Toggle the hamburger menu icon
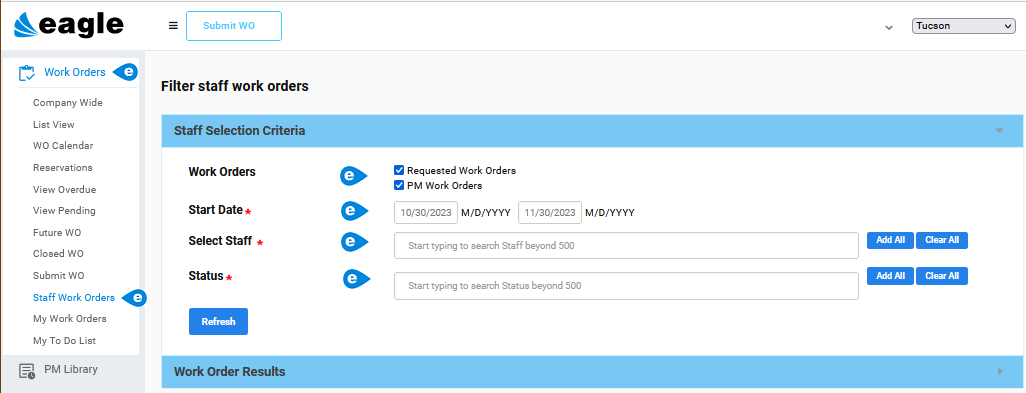Image resolution: width=1026 pixels, height=393 pixels. (x=173, y=26)
